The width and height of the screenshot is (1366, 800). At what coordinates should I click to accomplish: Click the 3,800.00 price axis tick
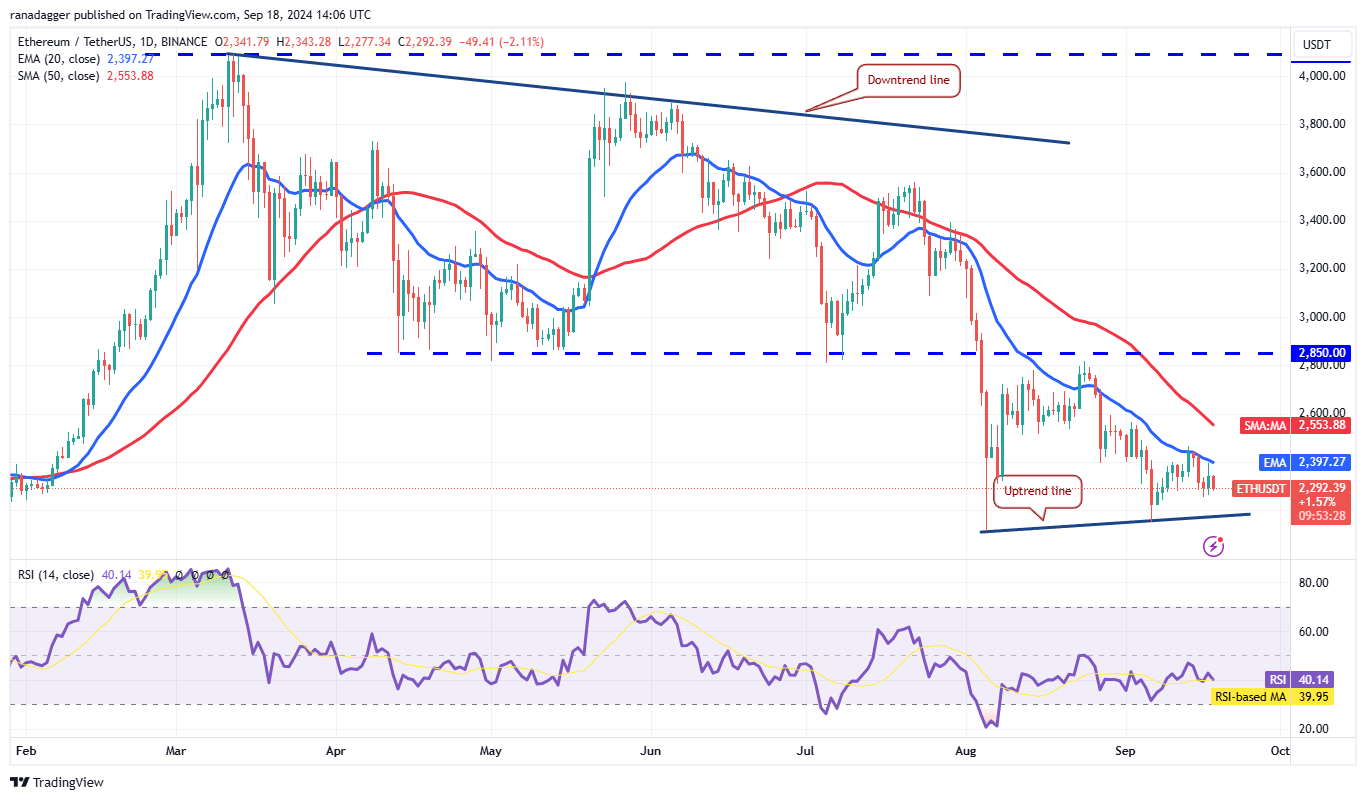point(1320,124)
